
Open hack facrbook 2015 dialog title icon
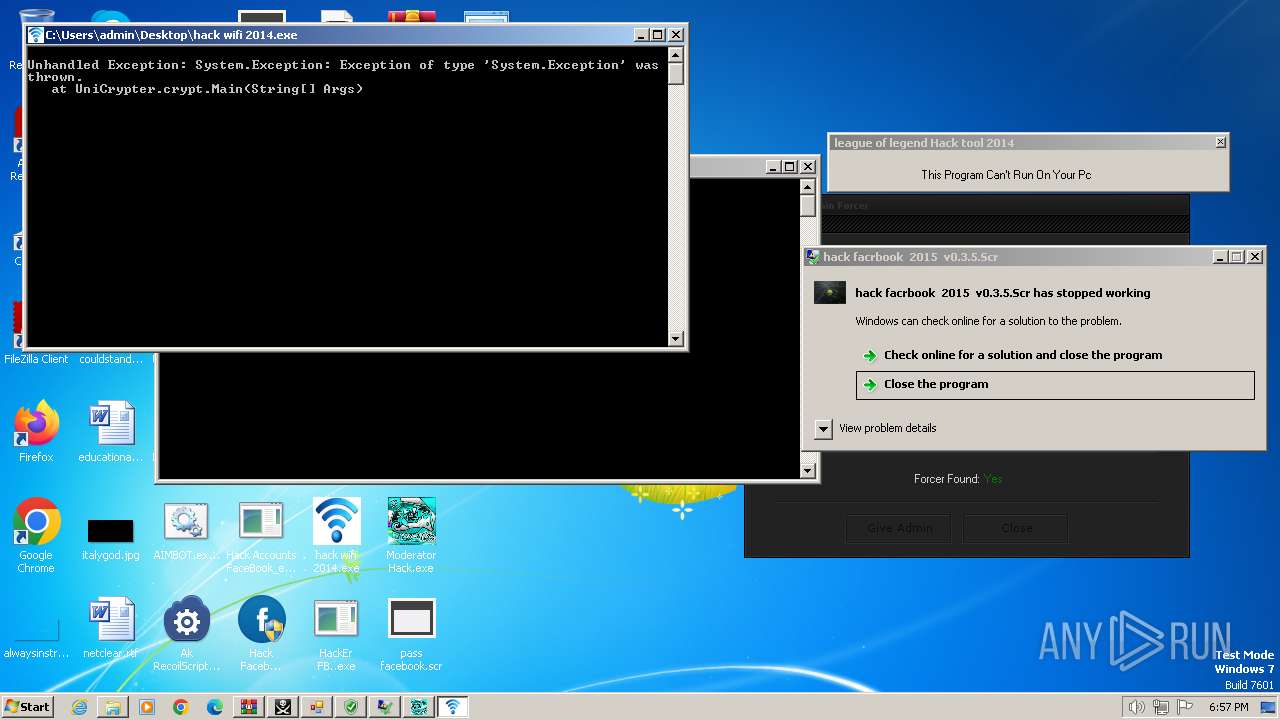point(813,257)
